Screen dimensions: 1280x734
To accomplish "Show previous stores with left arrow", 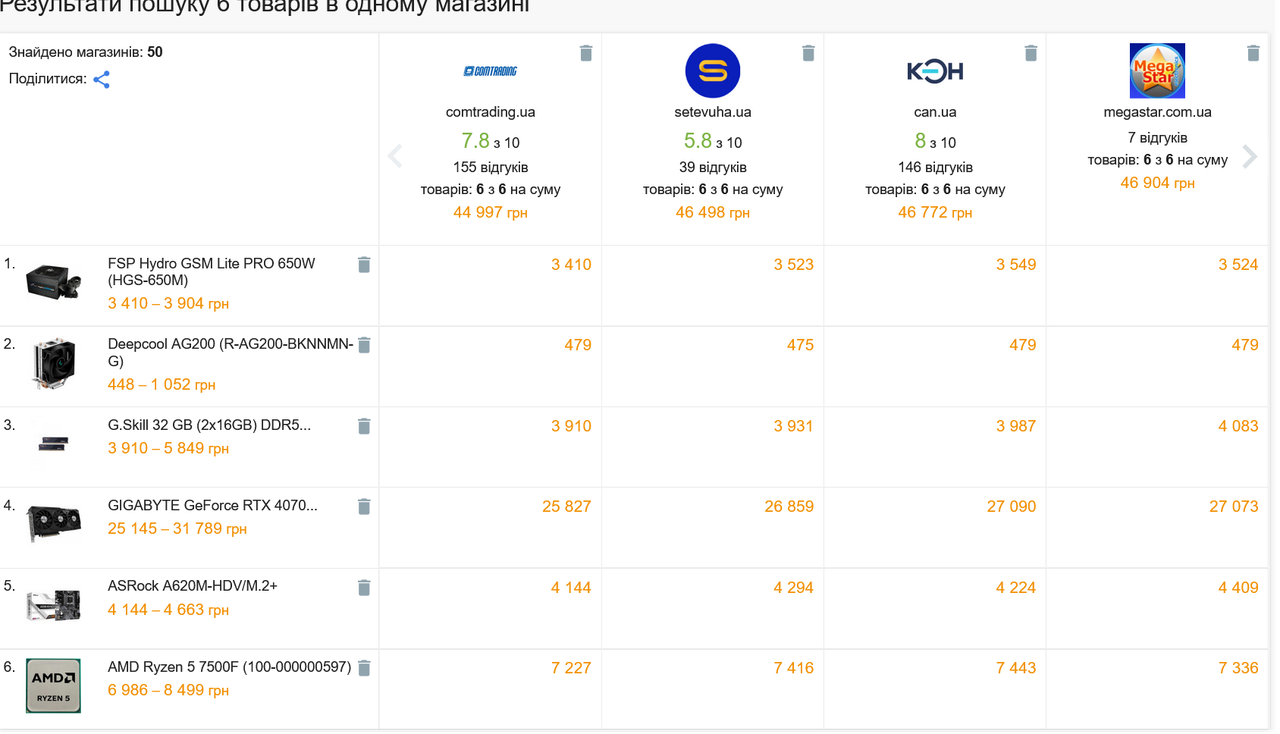I will click(395, 156).
